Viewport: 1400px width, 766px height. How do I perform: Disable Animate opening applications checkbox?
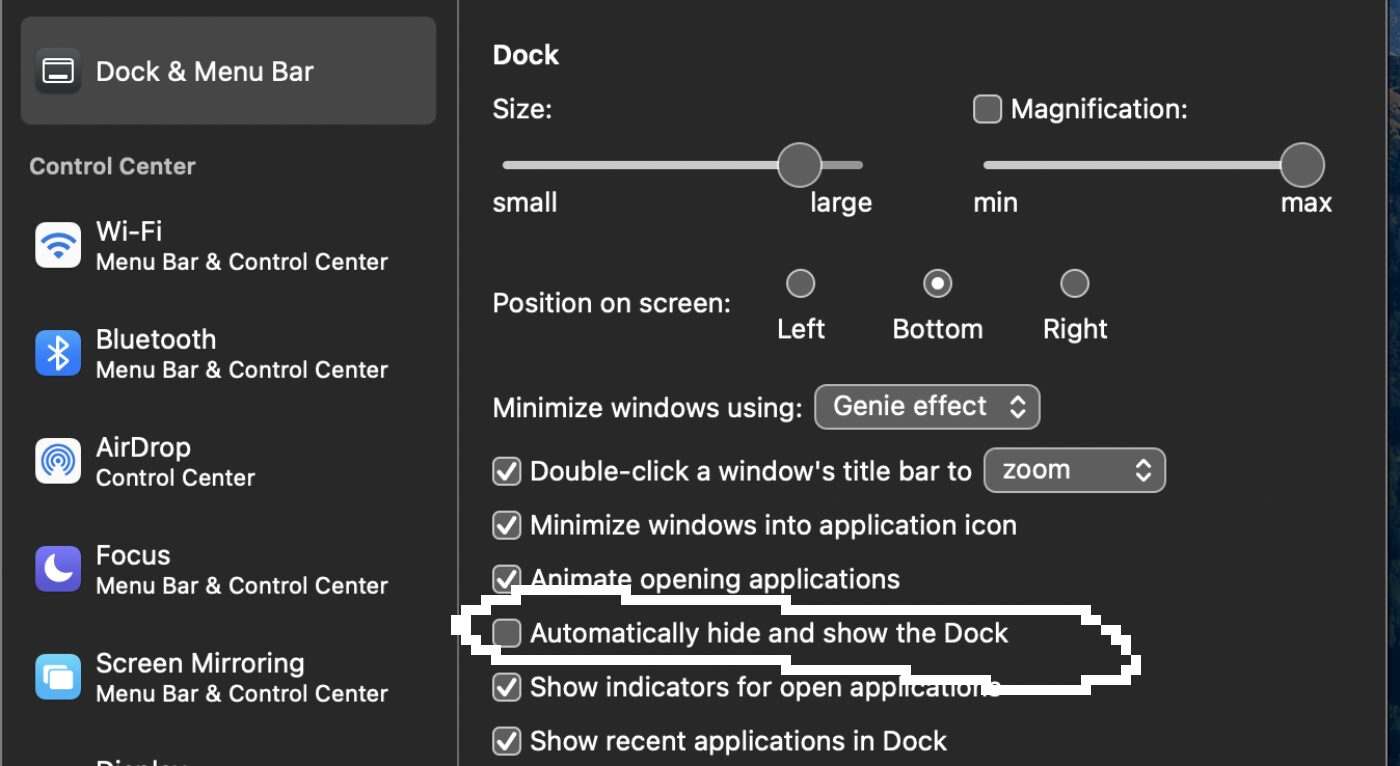coord(507,579)
